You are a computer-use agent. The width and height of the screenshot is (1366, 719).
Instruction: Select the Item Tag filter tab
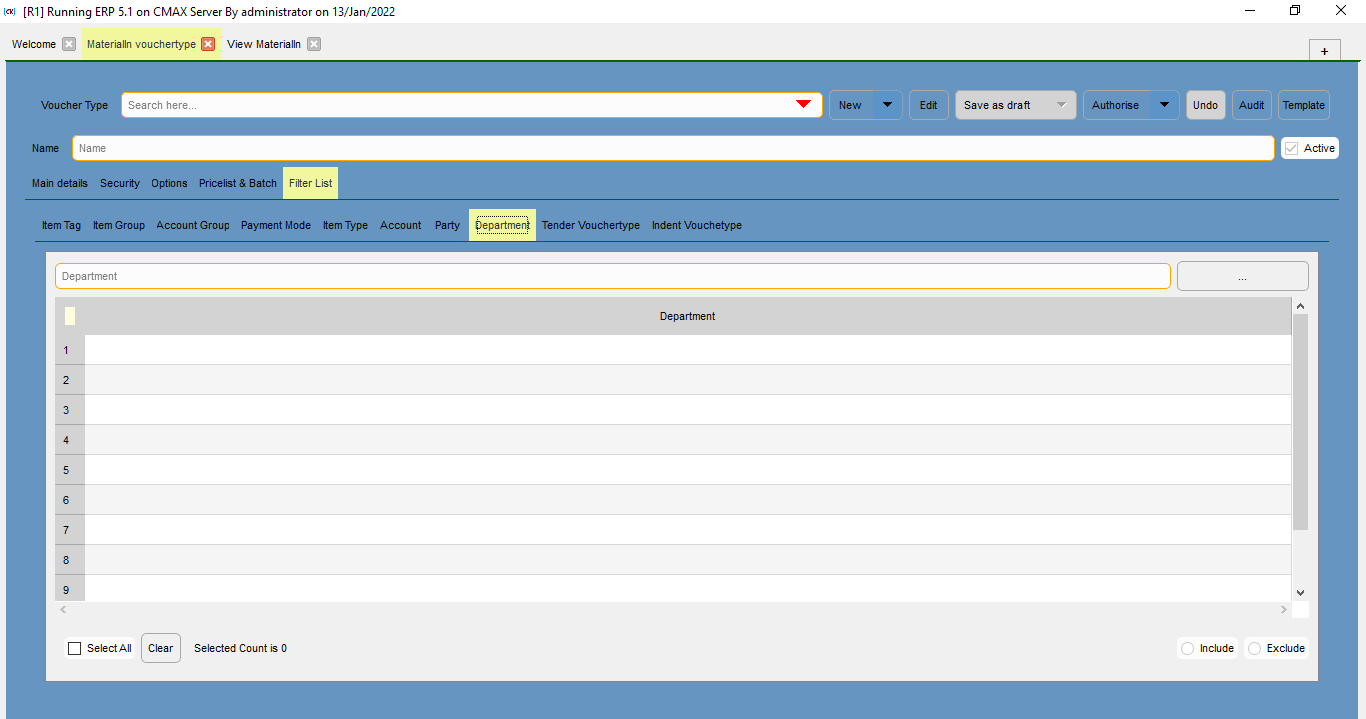point(61,225)
